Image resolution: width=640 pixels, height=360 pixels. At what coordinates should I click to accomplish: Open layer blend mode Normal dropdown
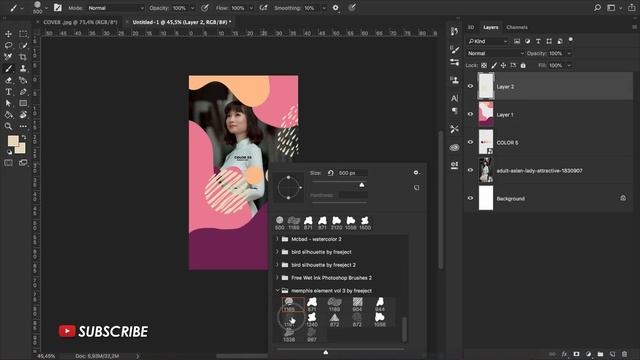point(496,53)
